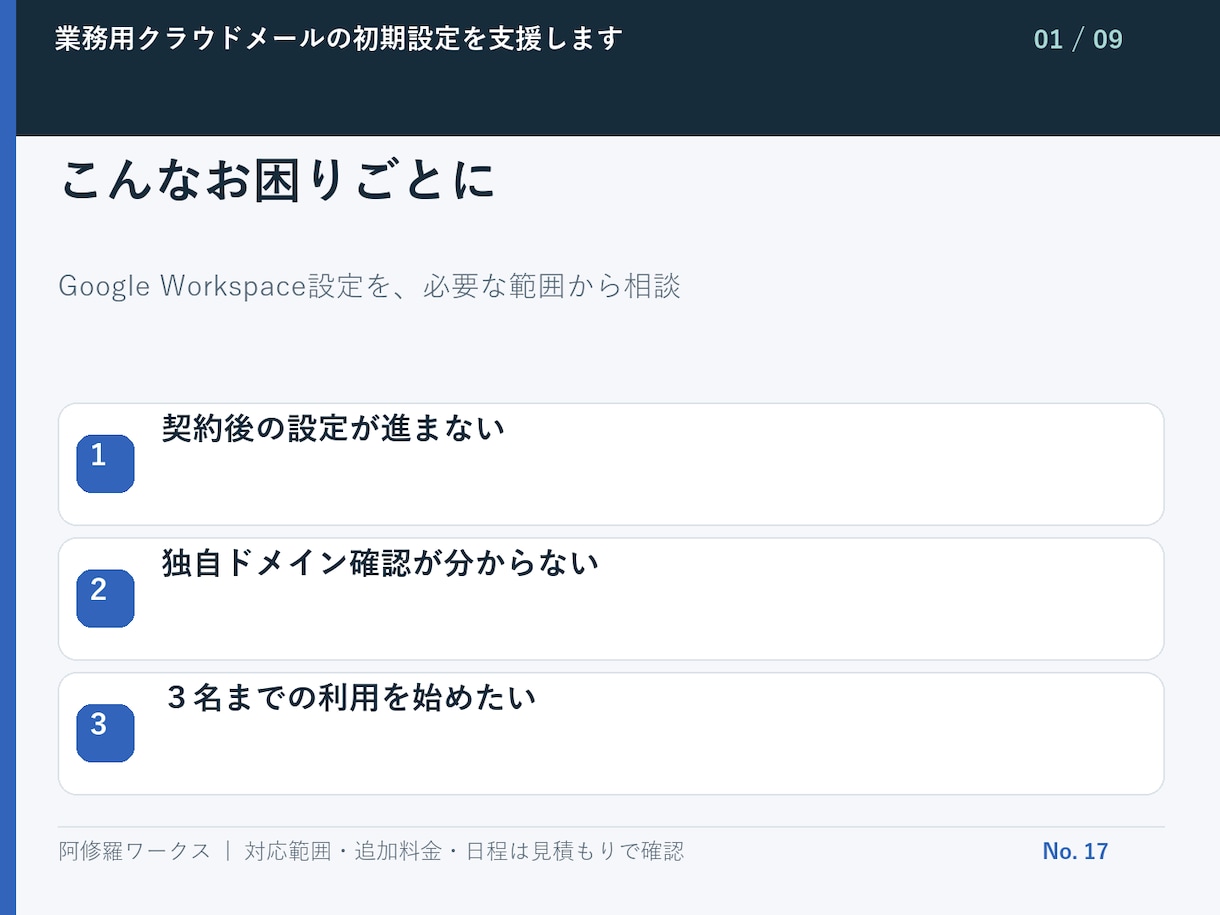Click the text ３名までの利用を始めたい
Image resolution: width=1220 pixels, height=915 pixels.
tap(350, 697)
